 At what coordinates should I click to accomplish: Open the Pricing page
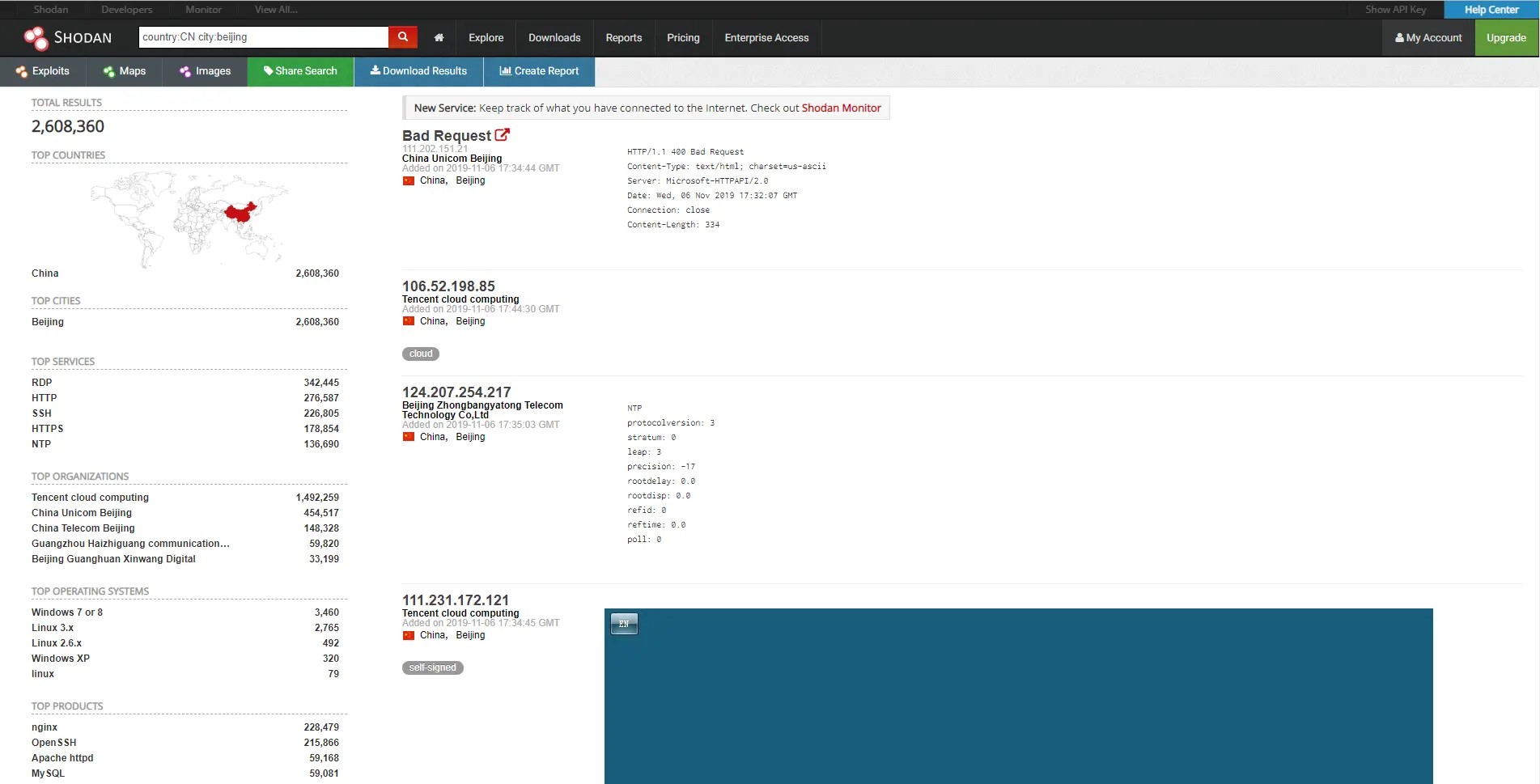pos(683,38)
